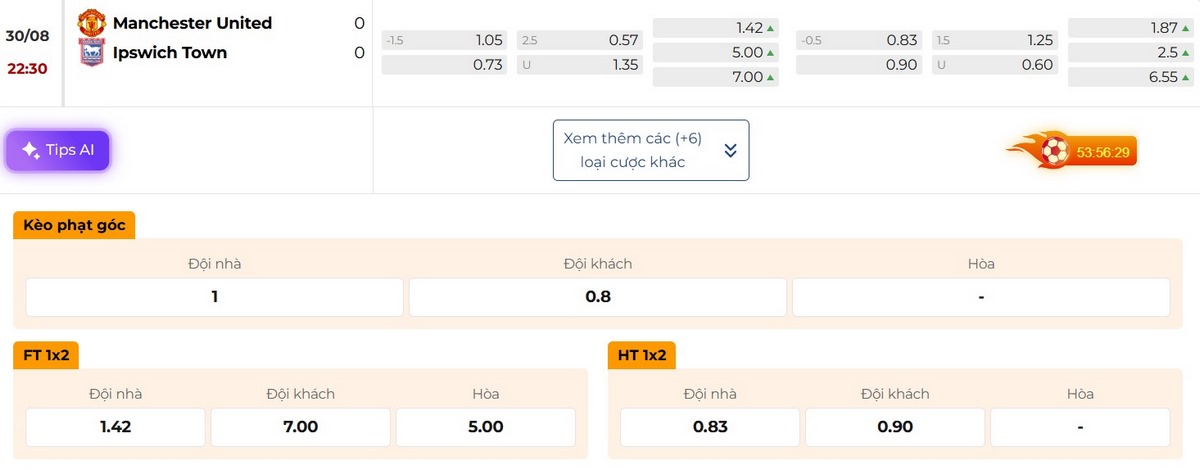Pick the -0.5 handicap odds 0.83 in the top row

pyautogui.click(x=859, y=40)
